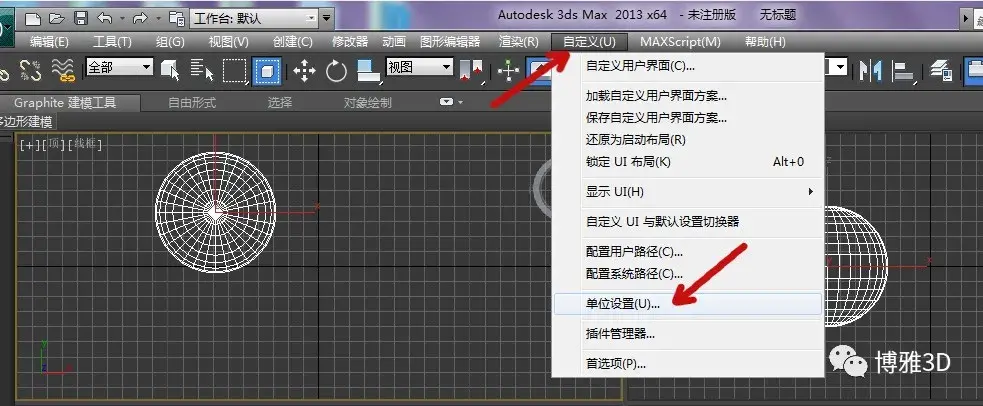983x406 pixels.
Task: Open the 工具(T) menu
Action: tap(112, 42)
